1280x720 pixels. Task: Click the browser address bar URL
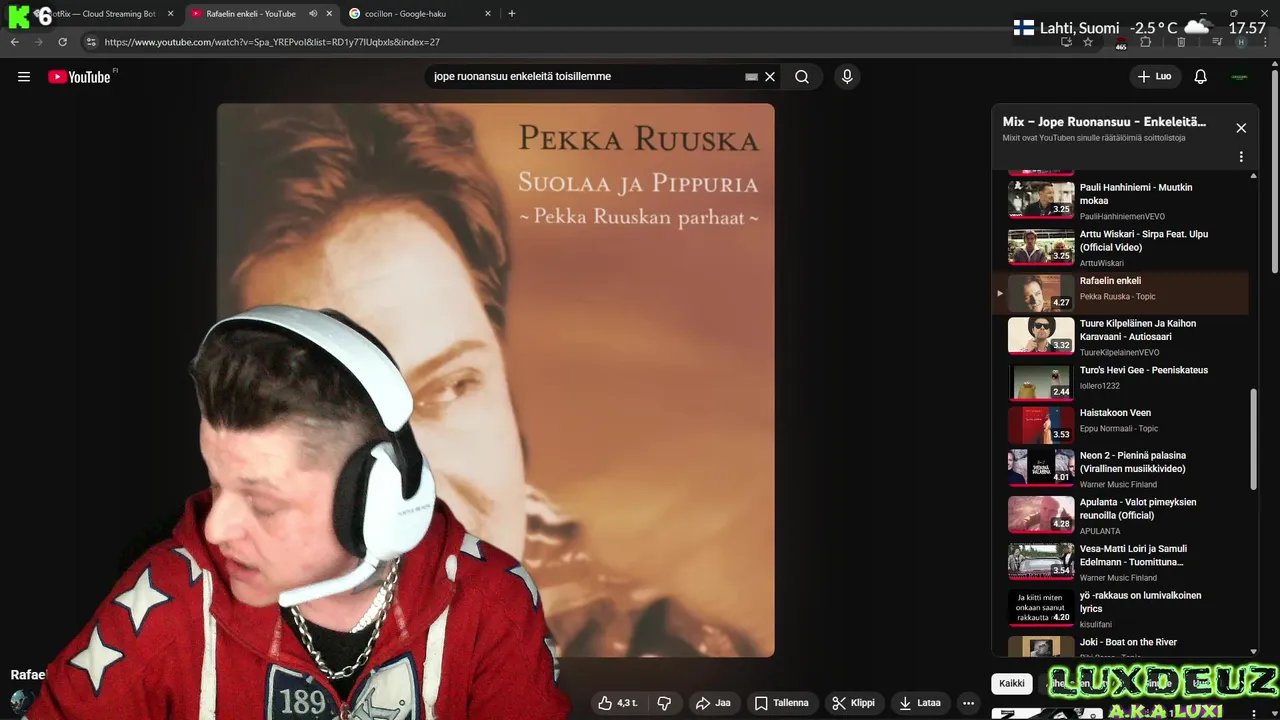pos(272,42)
